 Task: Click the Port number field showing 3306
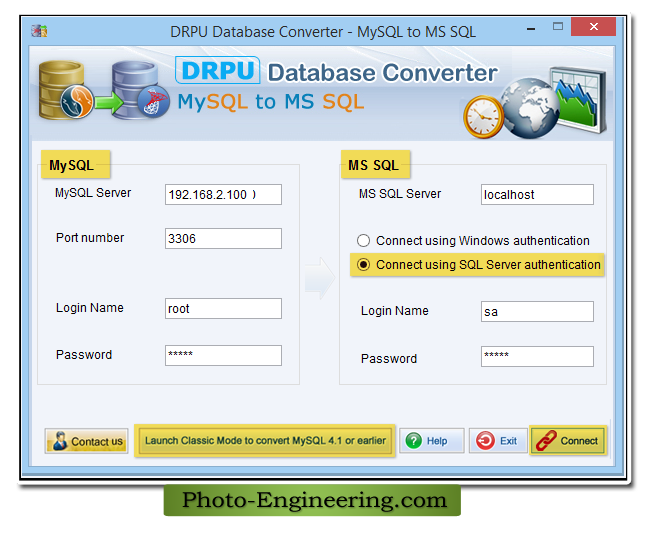[x=223, y=239]
